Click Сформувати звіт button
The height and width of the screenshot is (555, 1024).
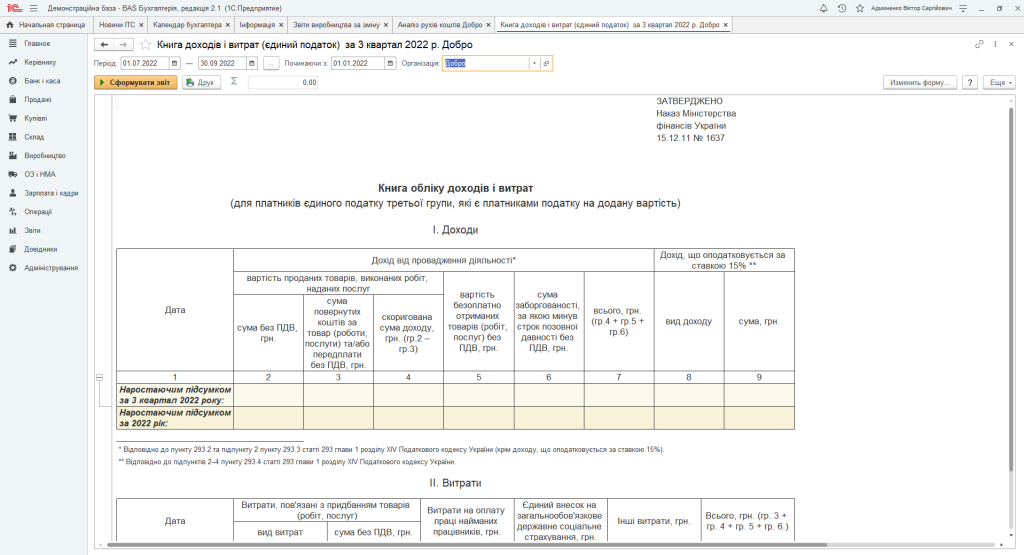pyautogui.click(x=136, y=82)
